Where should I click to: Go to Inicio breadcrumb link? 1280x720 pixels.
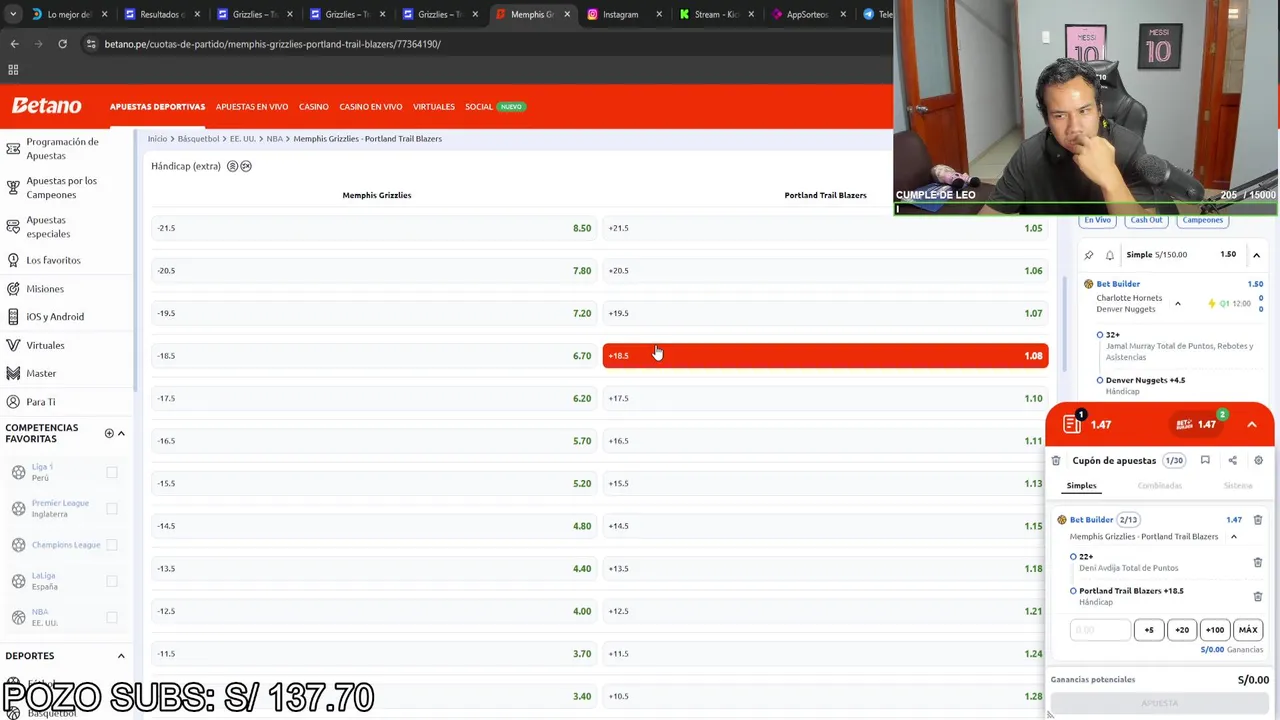point(157,139)
